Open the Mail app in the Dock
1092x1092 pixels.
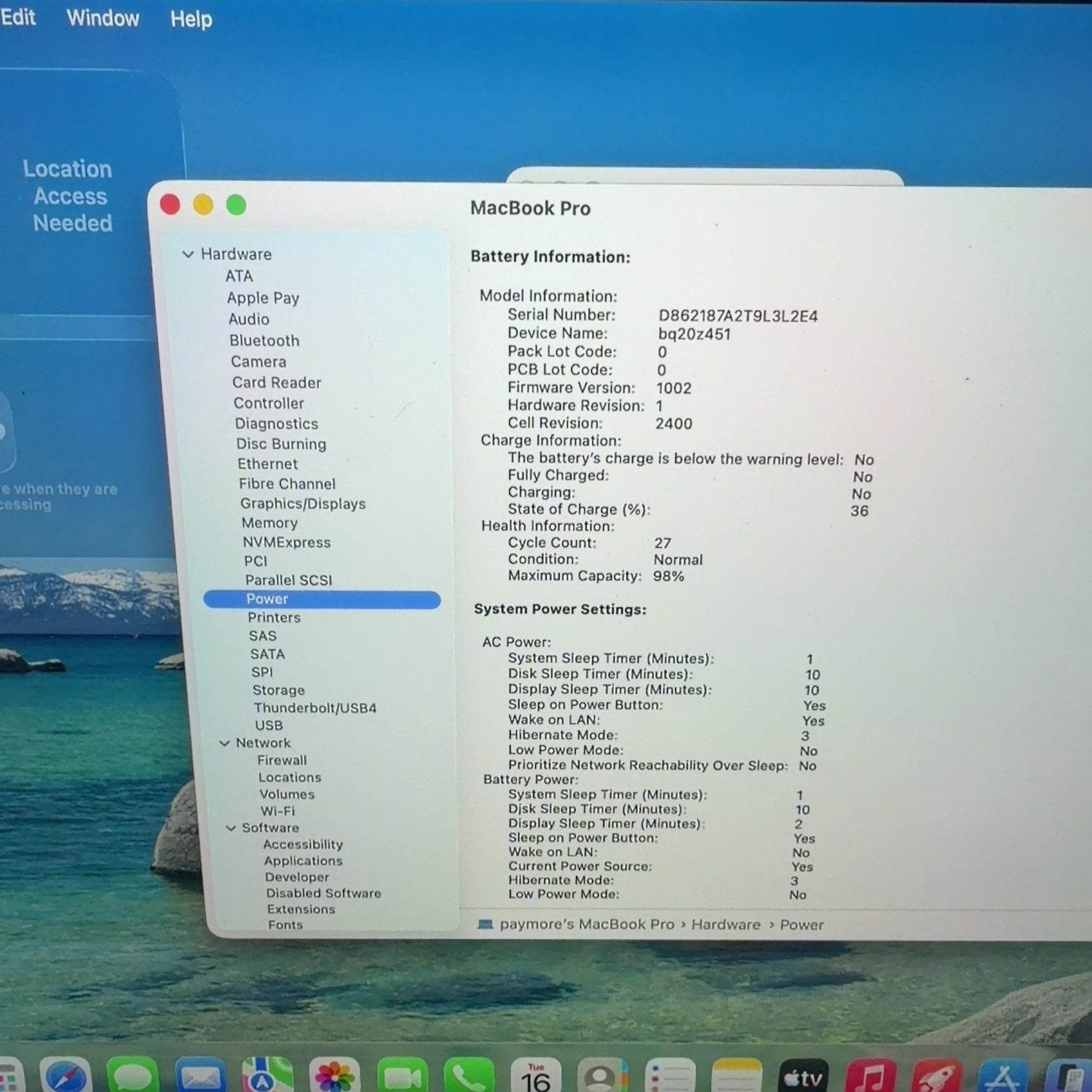200,1076
